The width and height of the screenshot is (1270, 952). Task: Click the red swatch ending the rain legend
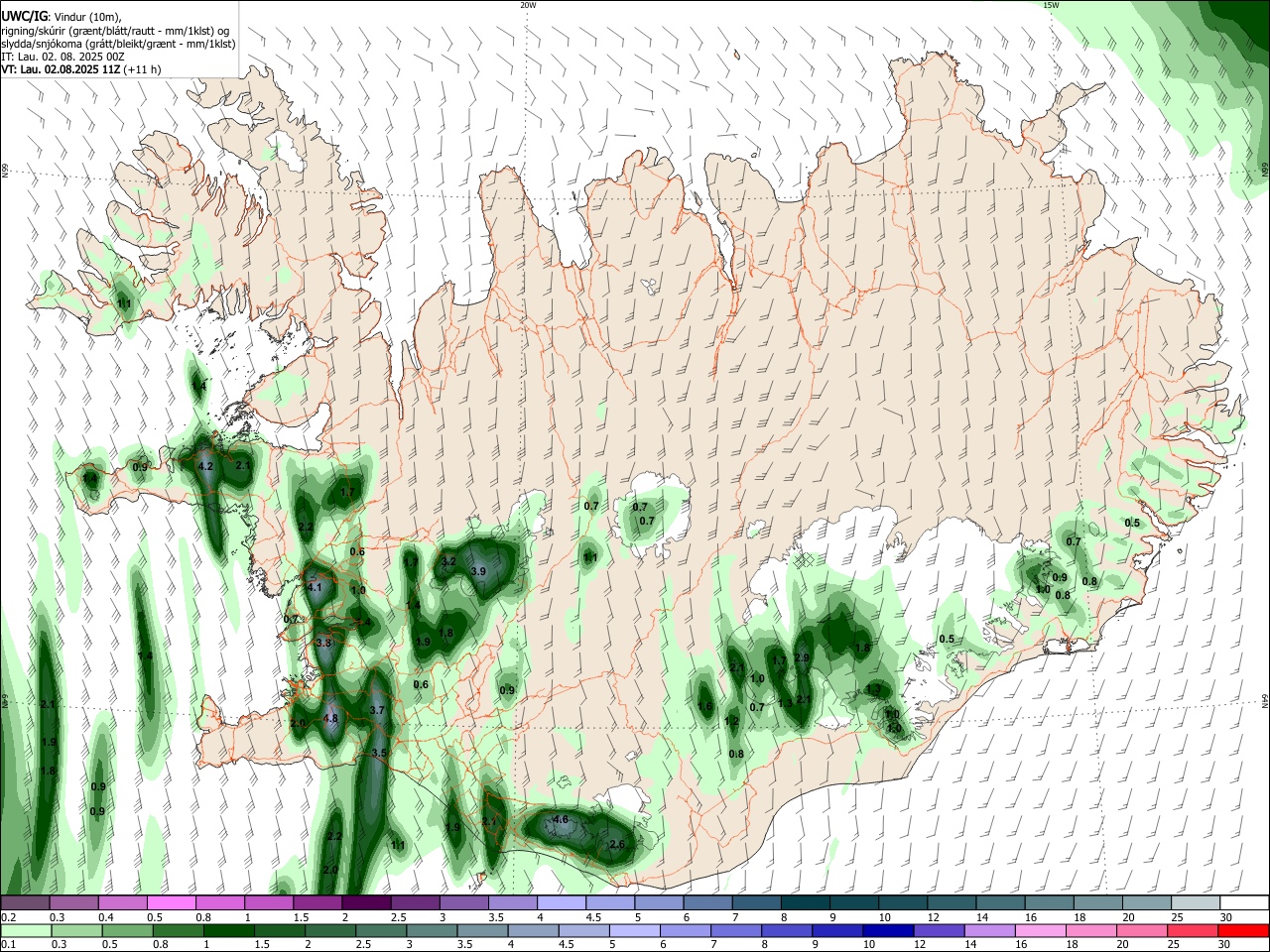tap(1245, 930)
